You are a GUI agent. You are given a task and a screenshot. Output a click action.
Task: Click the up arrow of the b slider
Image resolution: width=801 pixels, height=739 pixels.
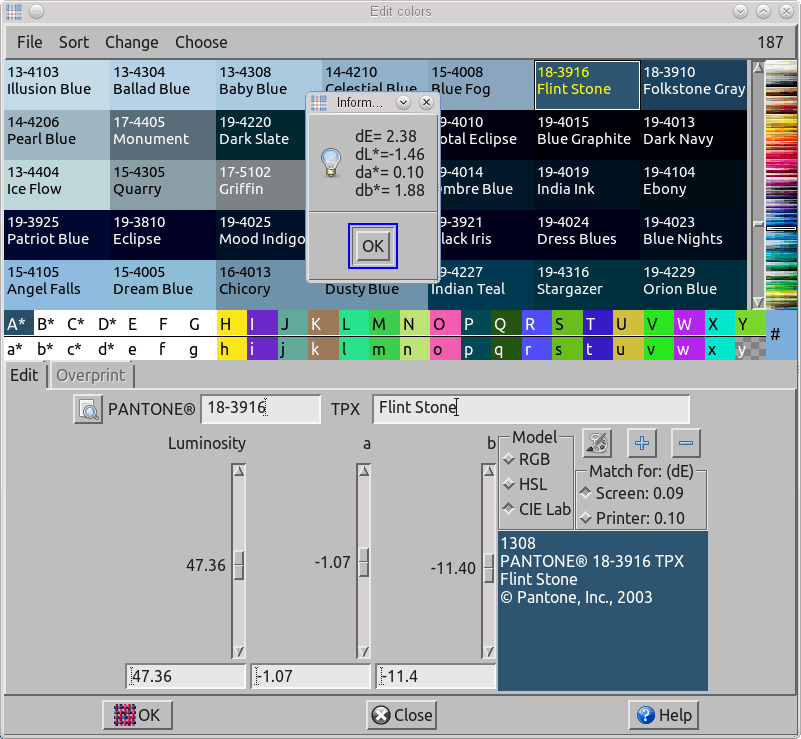489,470
